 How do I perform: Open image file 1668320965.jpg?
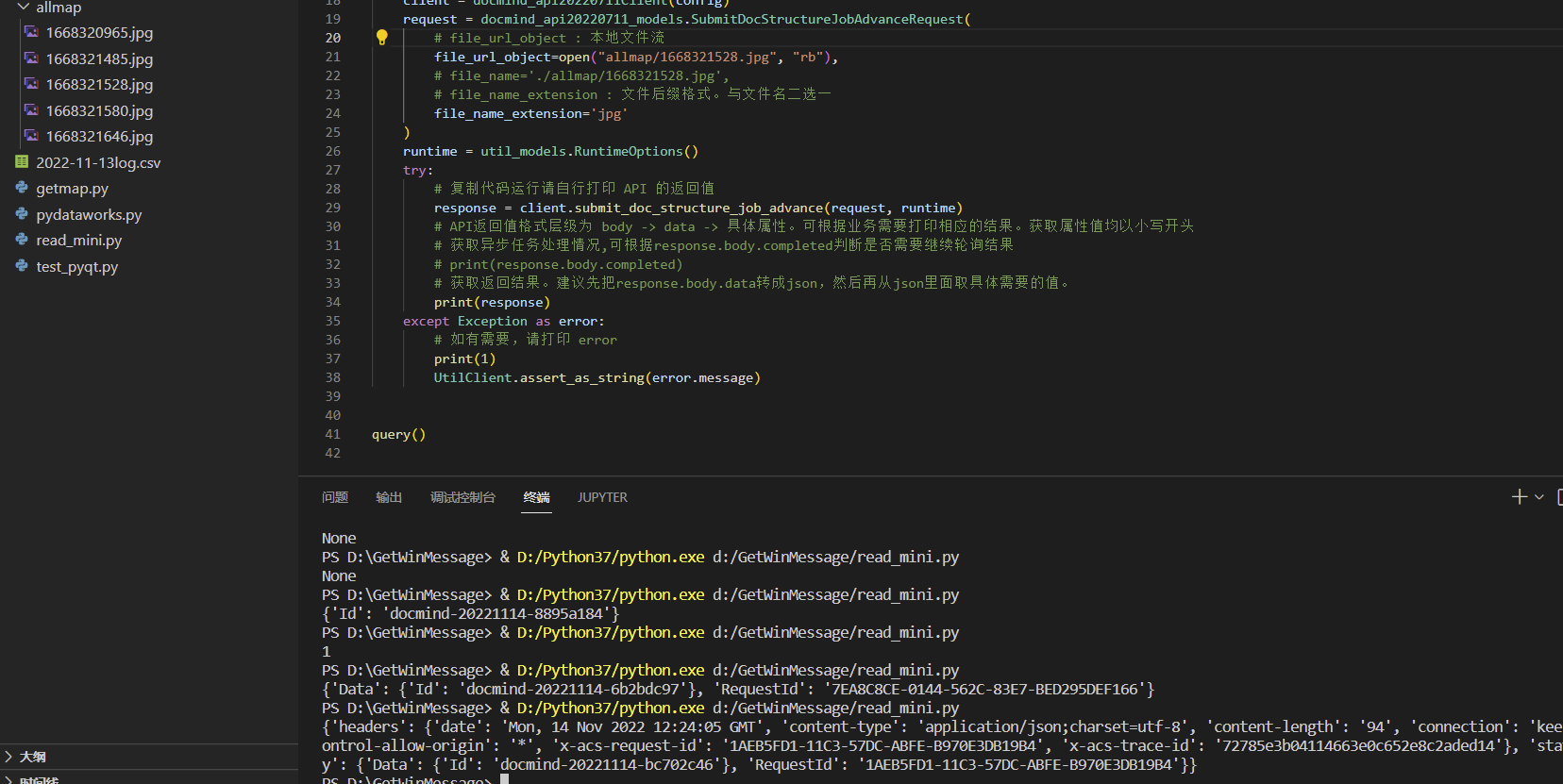[99, 33]
